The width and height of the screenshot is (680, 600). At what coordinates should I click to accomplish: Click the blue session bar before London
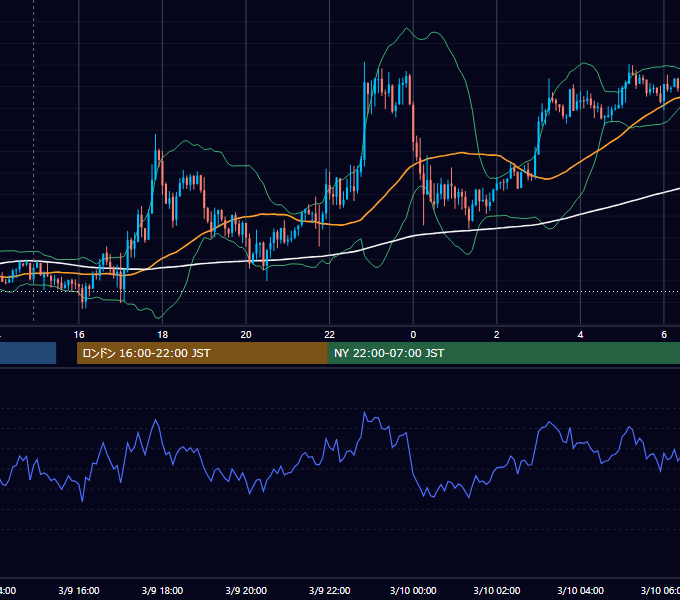pyautogui.click(x=28, y=353)
